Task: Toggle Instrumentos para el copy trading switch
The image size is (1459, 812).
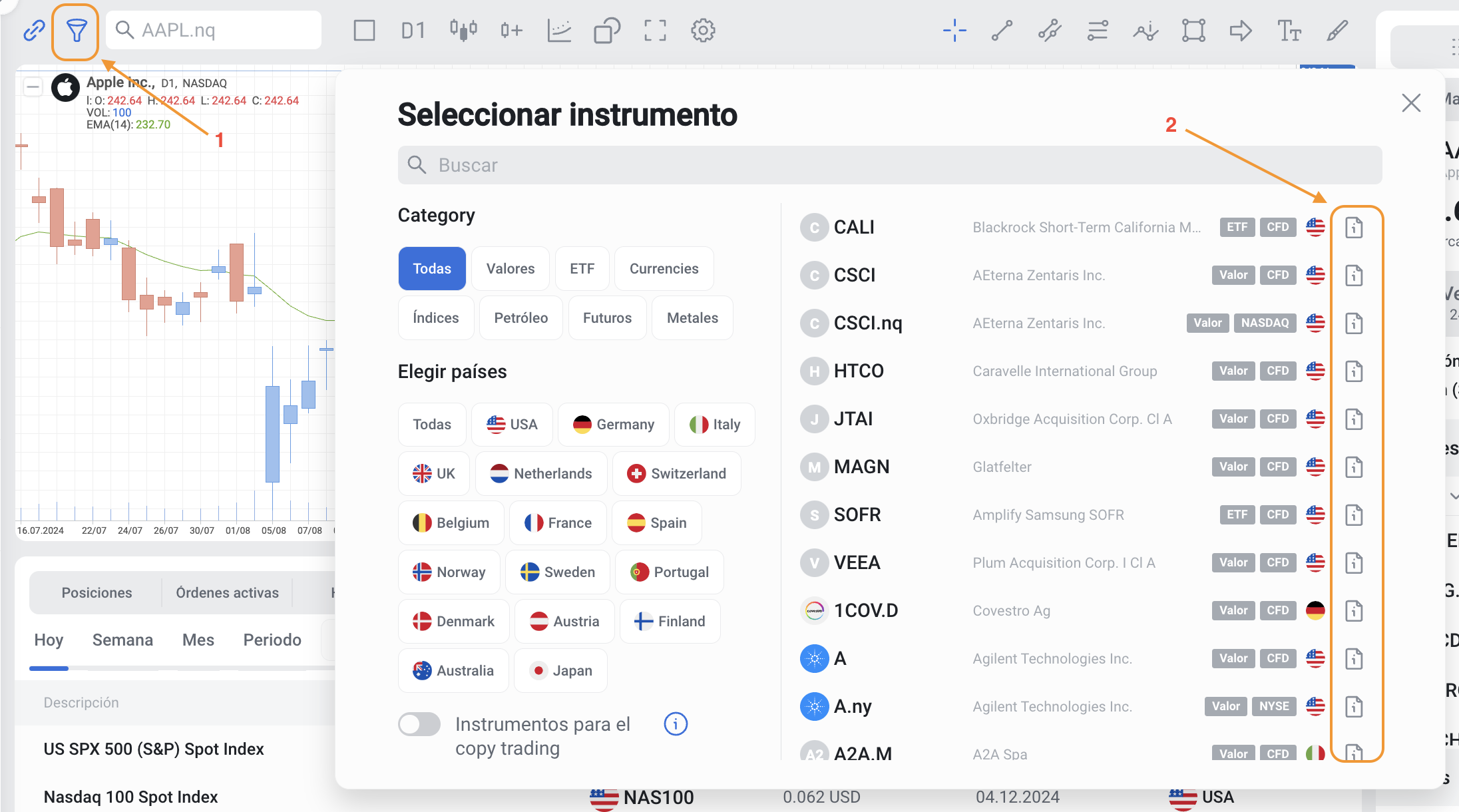Action: point(419,724)
